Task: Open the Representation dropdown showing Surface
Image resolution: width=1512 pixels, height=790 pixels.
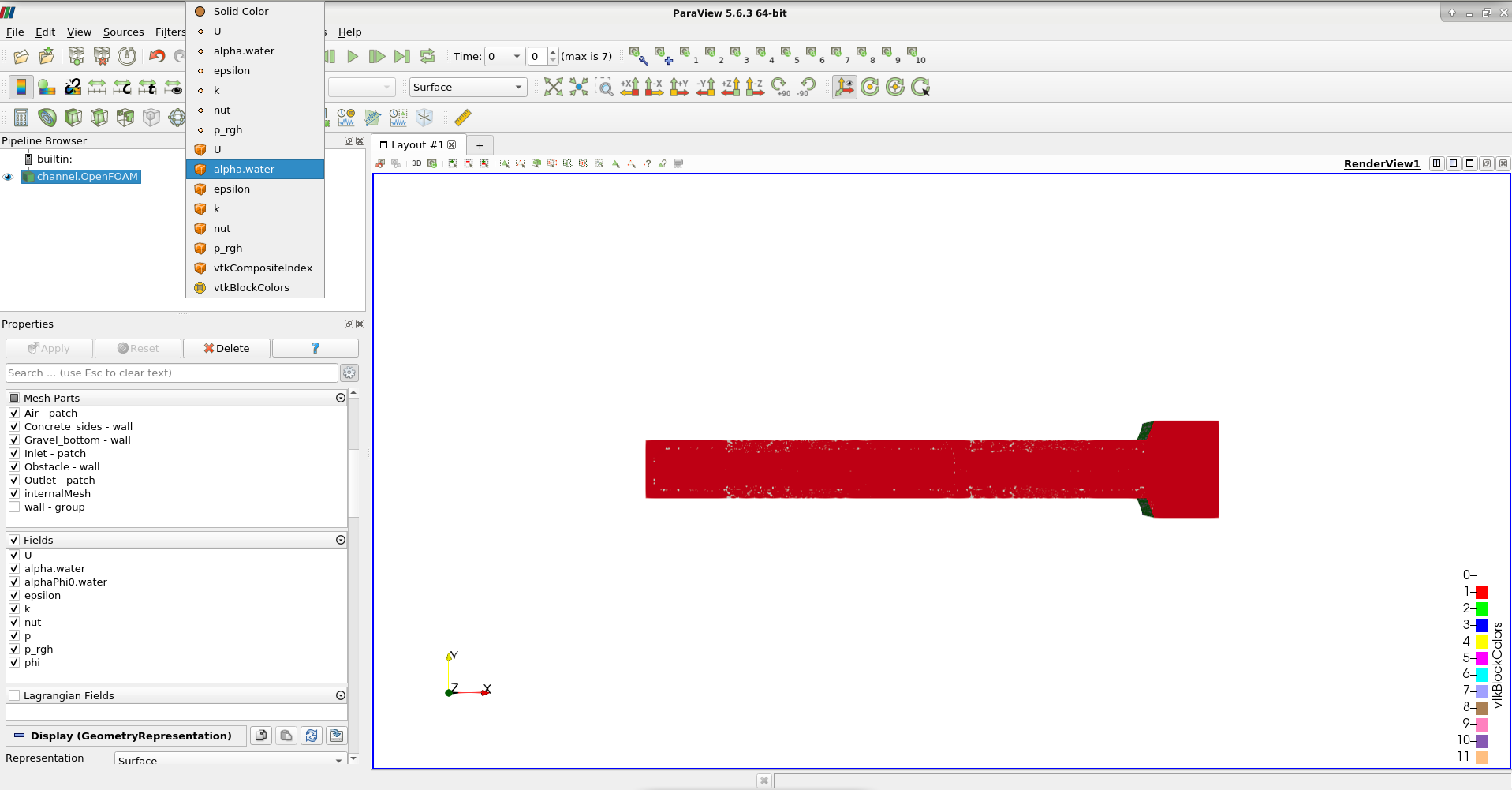Action: coord(229,759)
